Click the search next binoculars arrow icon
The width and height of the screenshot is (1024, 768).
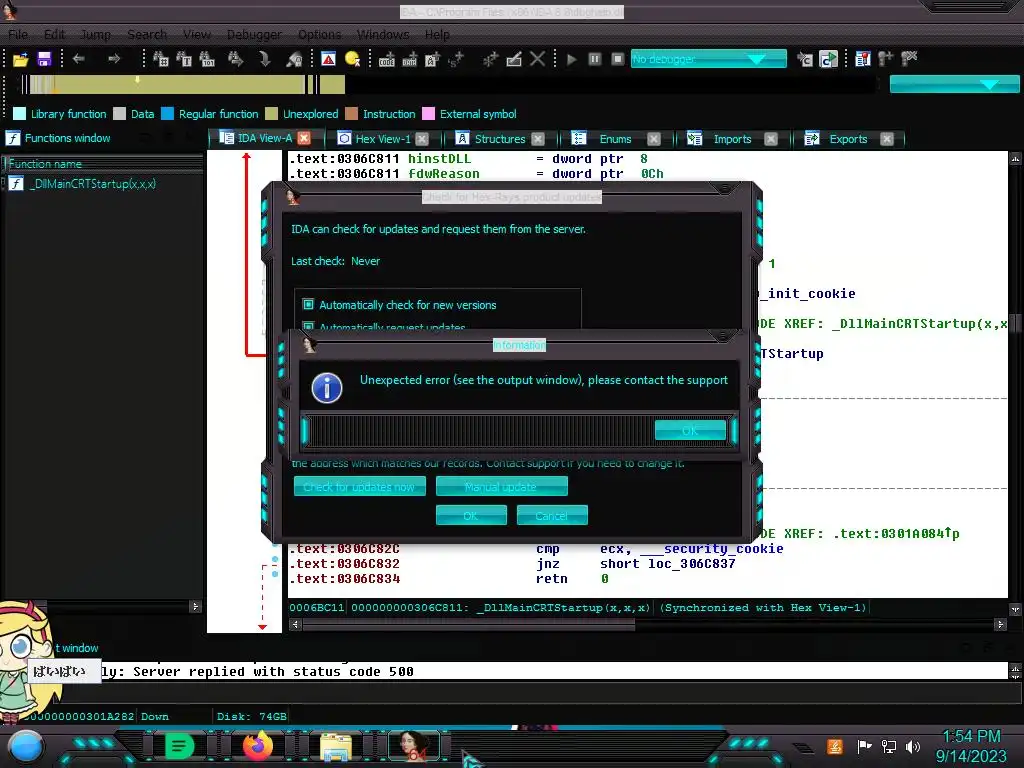pos(235,59)
